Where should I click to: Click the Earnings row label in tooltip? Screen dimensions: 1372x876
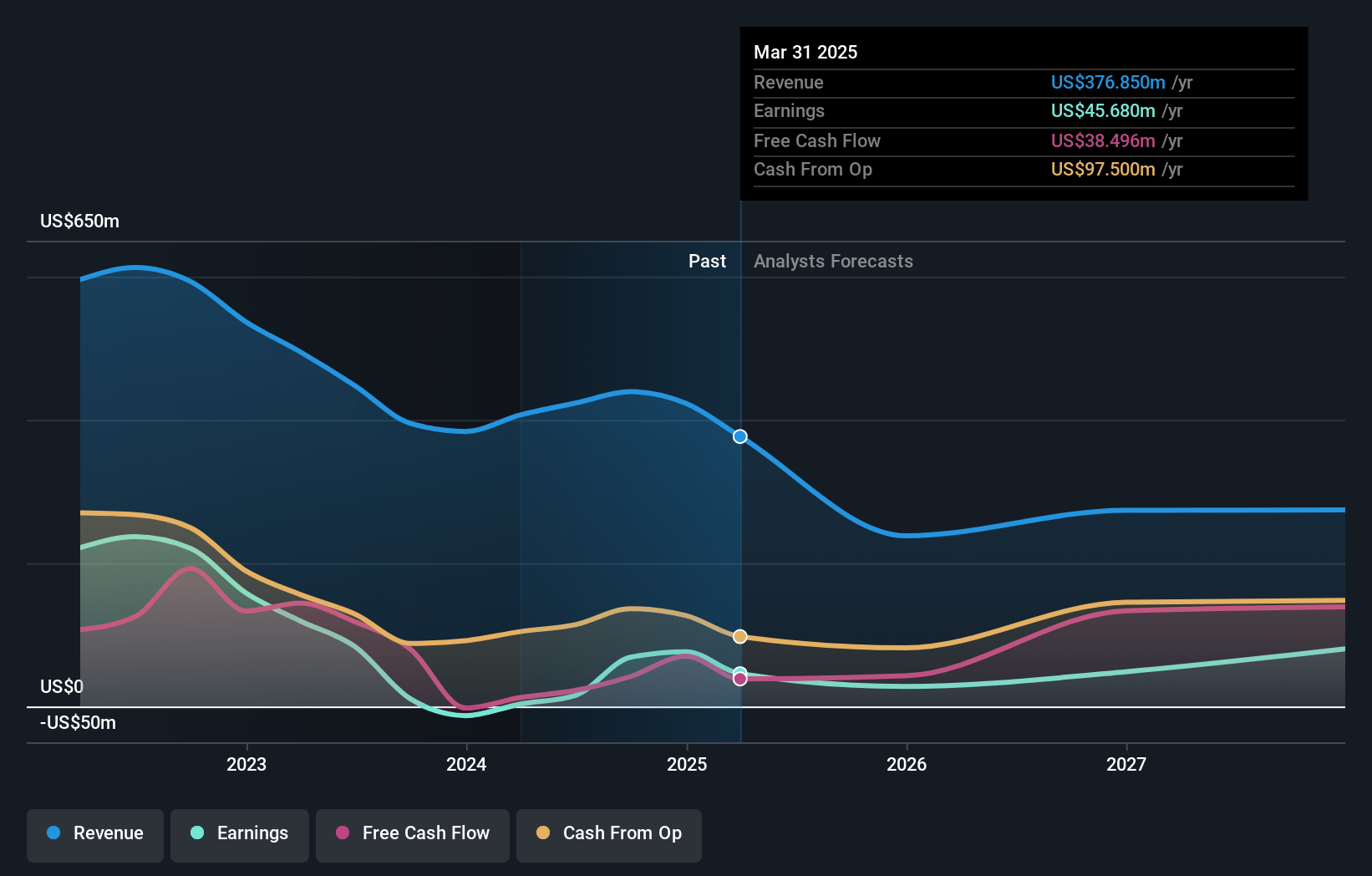tap(789, 111)
